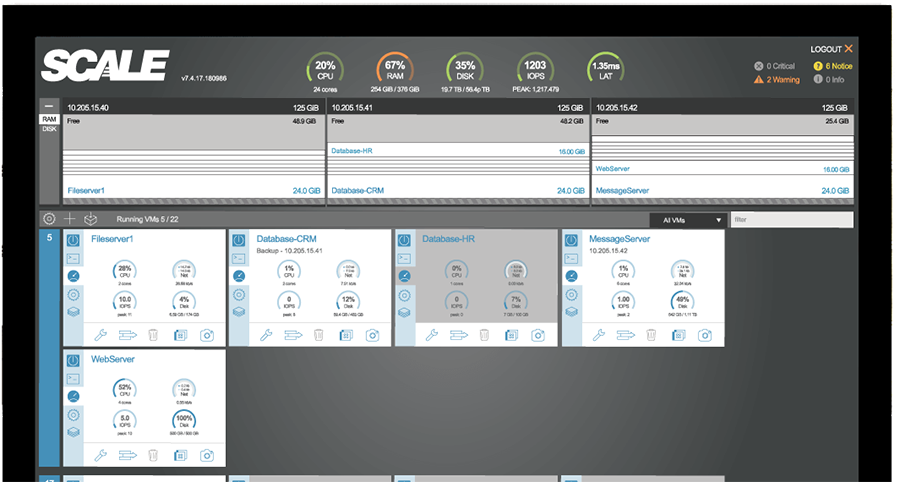
Task: Click MessageServer wrench edit icon
Action: 599,335
